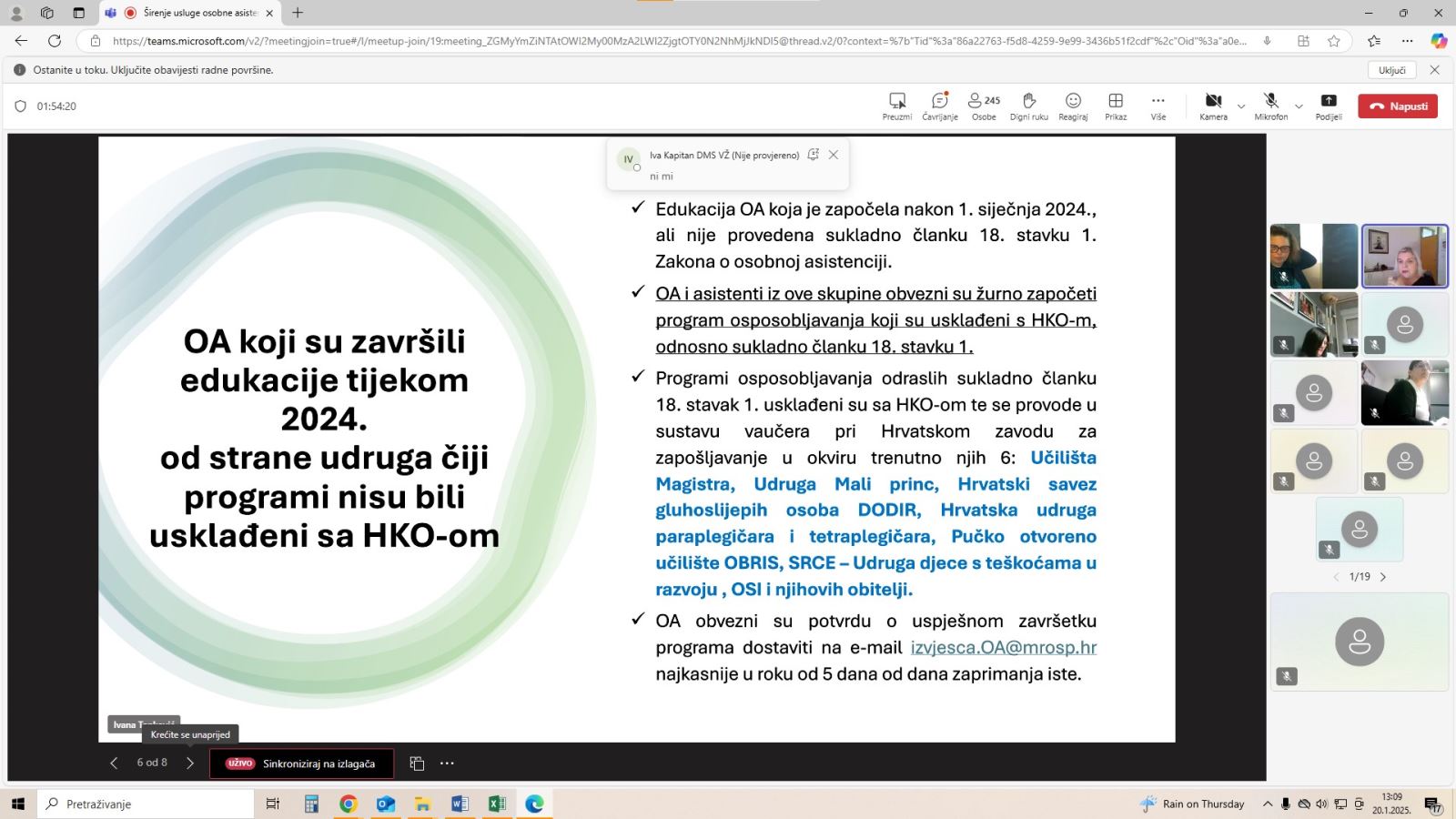Go to previous slide arrow
1456x819 pixels.
click(114, 763)
